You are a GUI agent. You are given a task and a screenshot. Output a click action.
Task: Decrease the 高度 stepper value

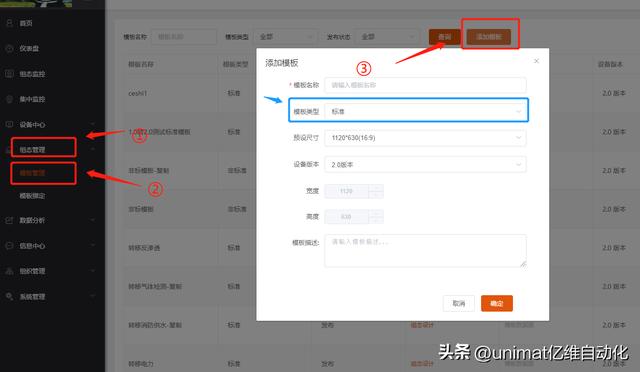pyautogui.click(x=376, y=220)
